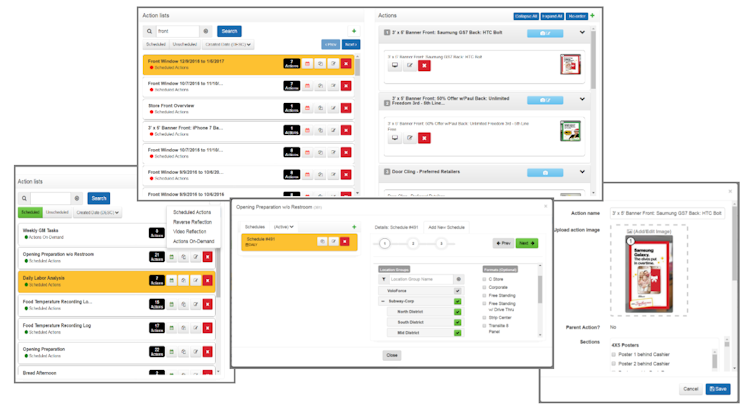Open Created Date sort dropdown in lower-left window
The width and height of the screenshot is (750, 410).
[98, 212]
